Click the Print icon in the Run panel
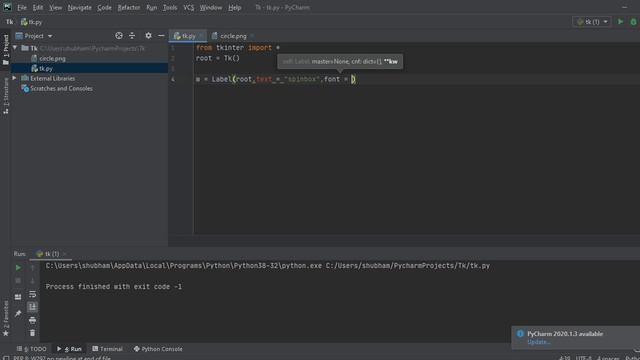This screenshot has height=360, width=640. [x=33, y=320]
